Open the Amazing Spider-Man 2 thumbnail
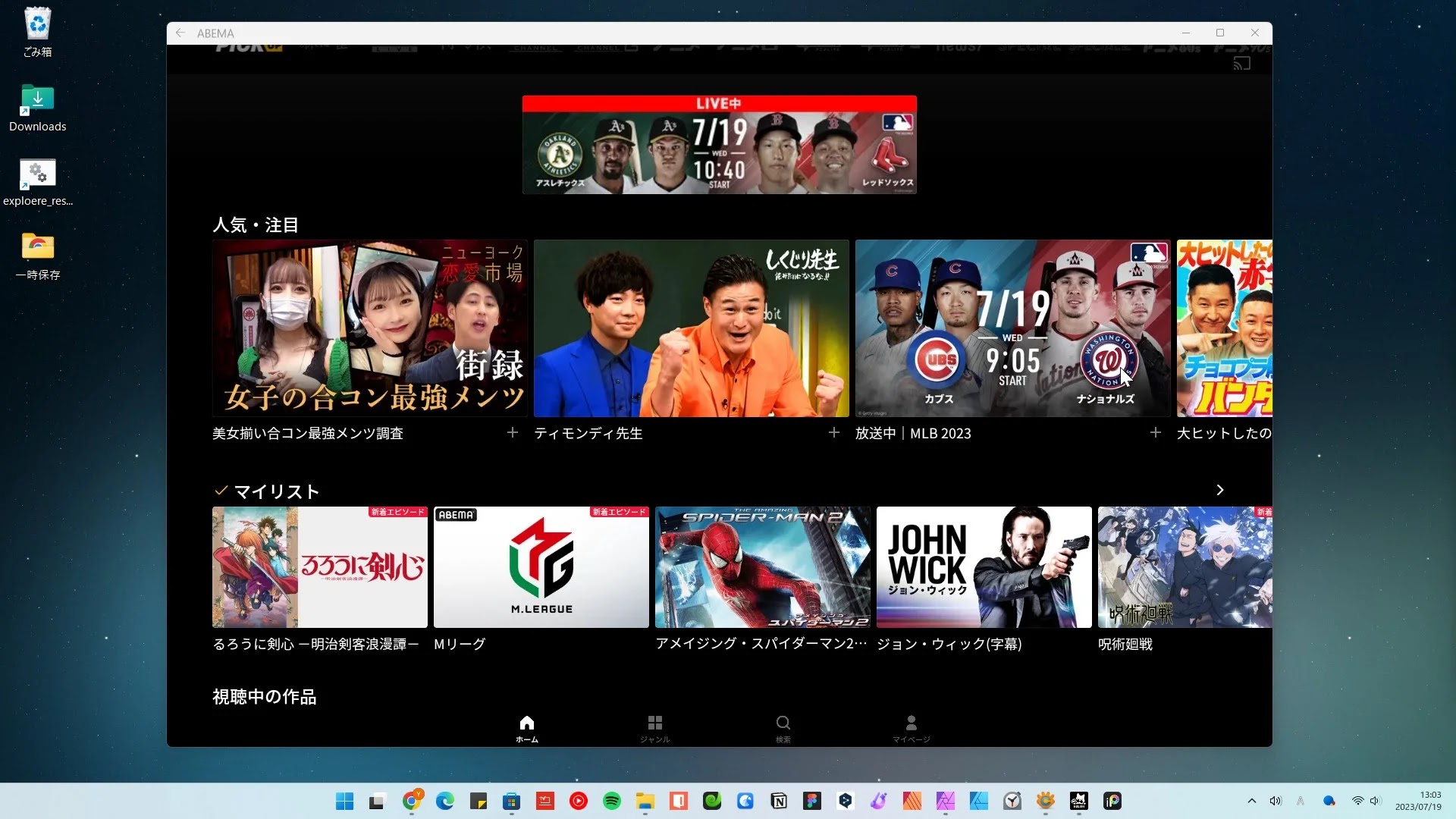1456x819 pixels. [x=763, y=567]
